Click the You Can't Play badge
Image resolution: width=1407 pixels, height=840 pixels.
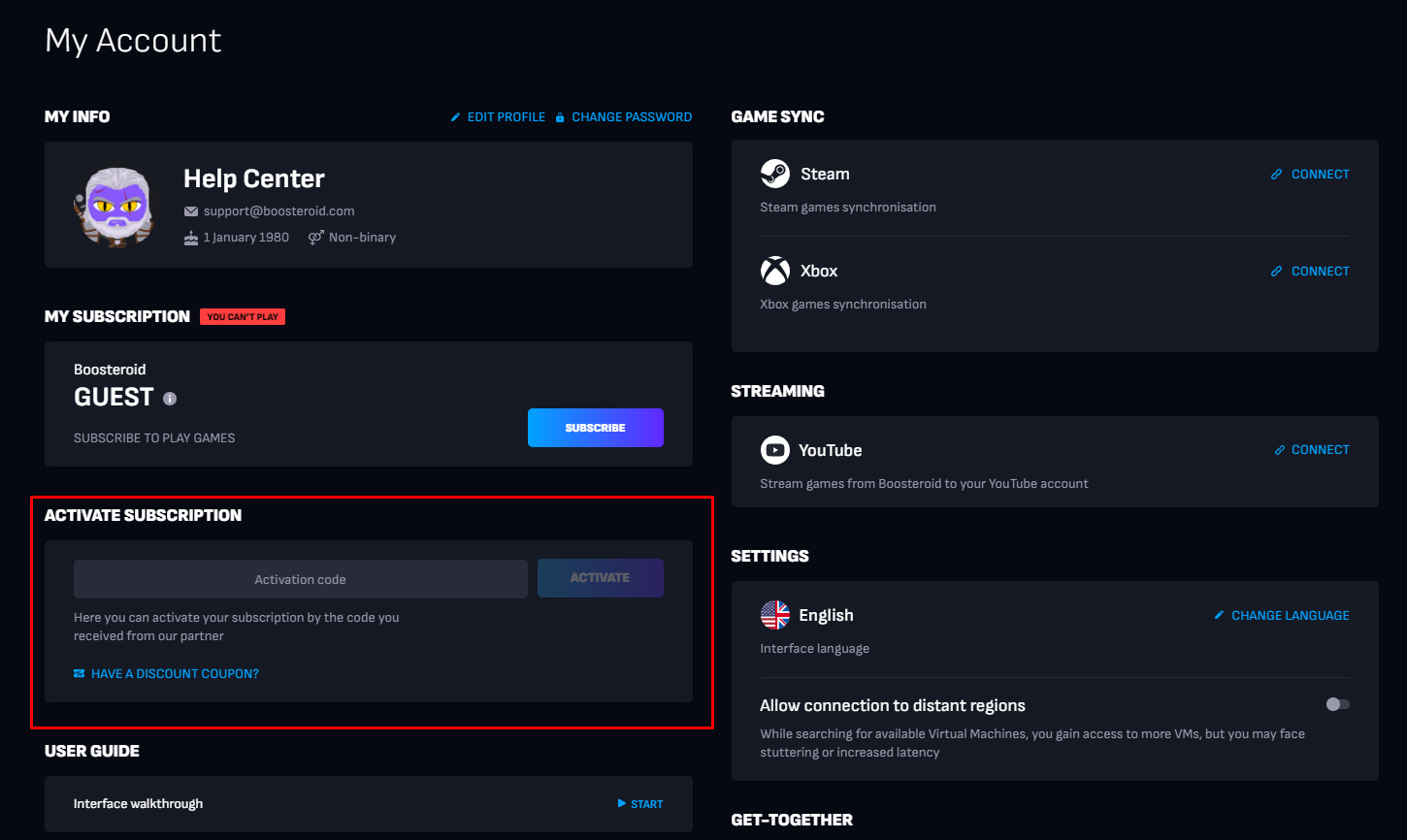tap(243, 316)
